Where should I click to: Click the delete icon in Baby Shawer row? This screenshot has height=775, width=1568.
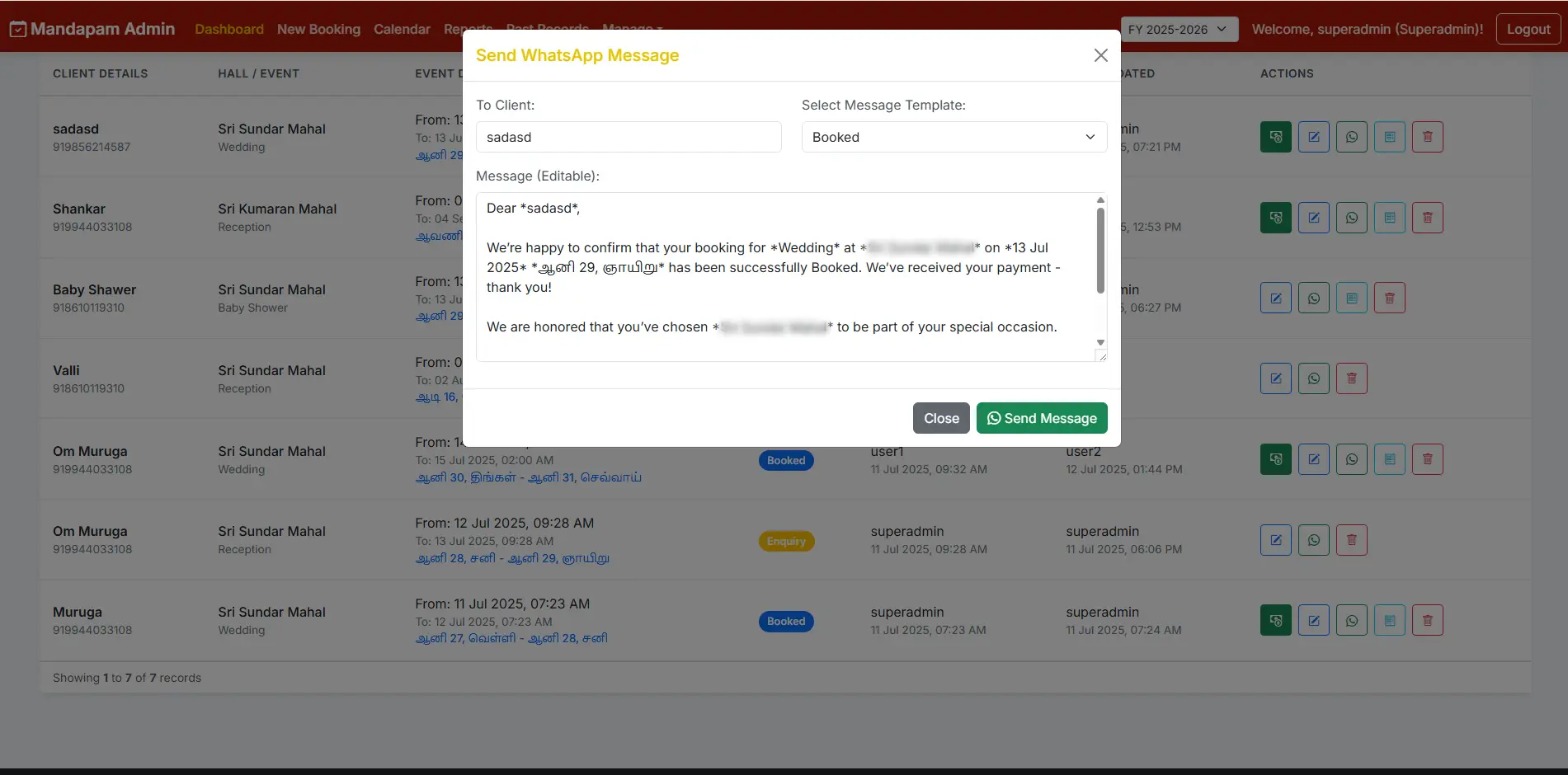[x=1389, y=298]
